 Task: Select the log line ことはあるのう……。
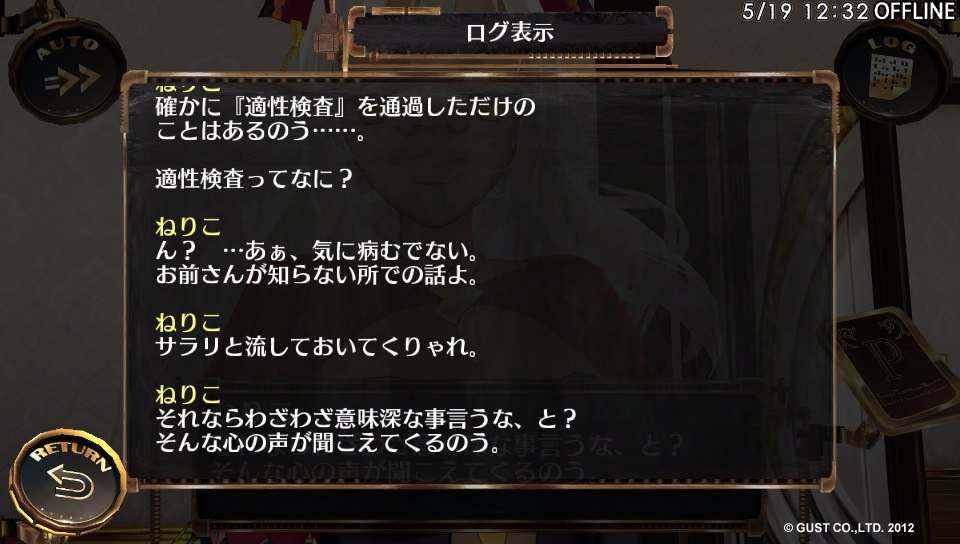(x=261, y=131)
